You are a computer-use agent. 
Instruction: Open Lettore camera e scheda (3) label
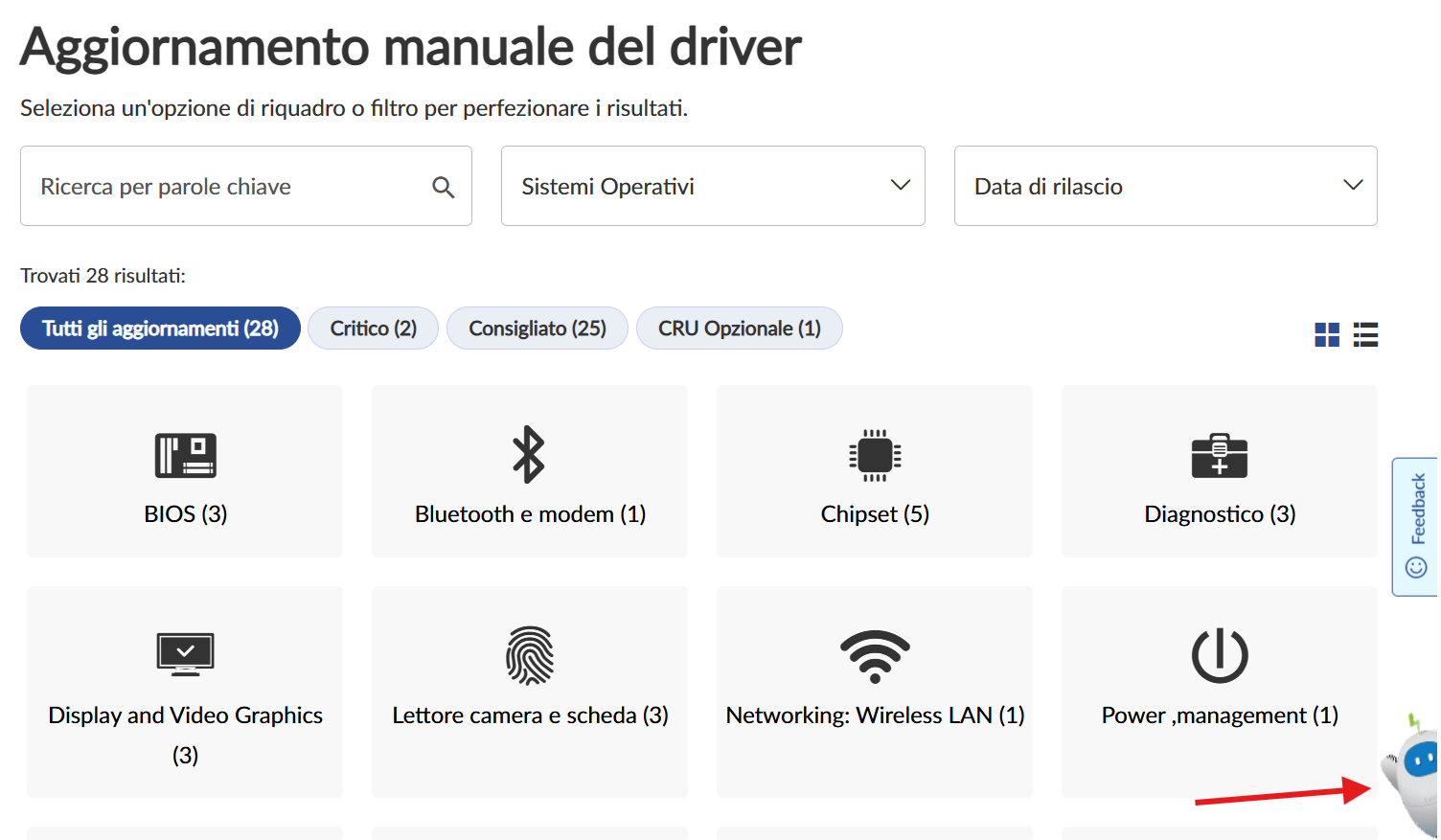[530, 715]
